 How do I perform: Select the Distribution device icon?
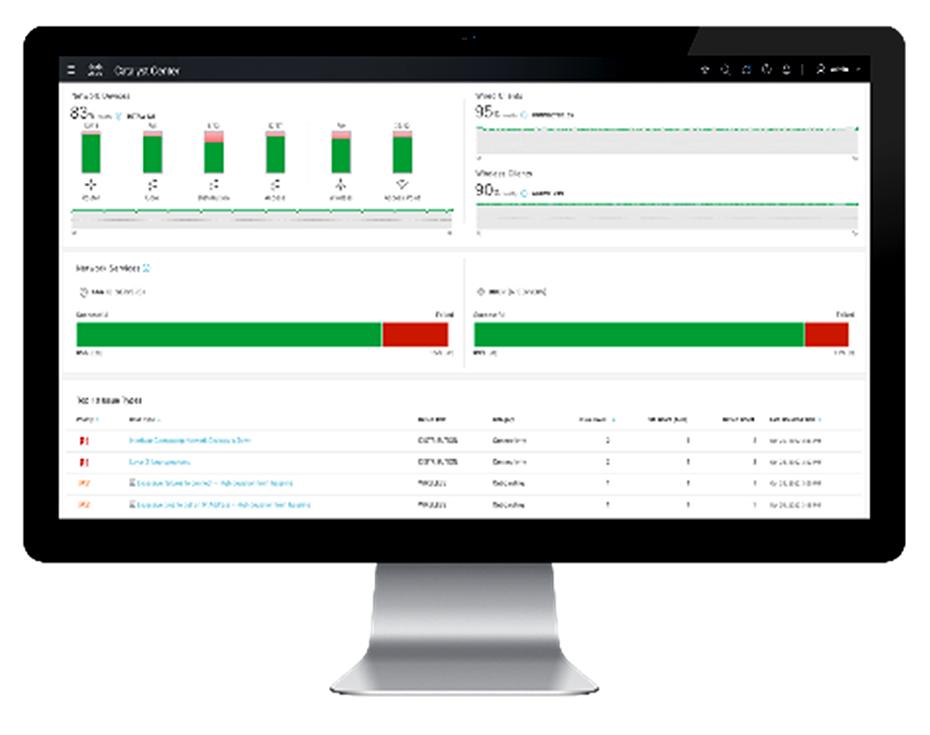coord(214,184)
